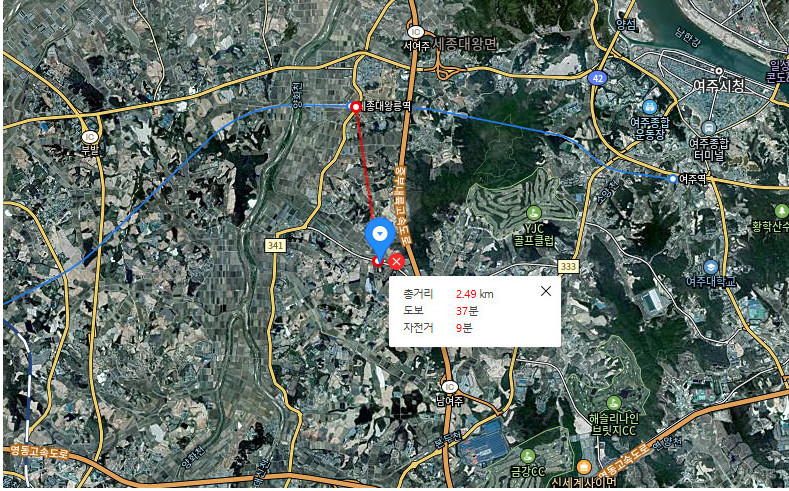This screenshot has width=789, height=491.
Task: Click the 여주대학교 university icon
Action: pos(711,266)
